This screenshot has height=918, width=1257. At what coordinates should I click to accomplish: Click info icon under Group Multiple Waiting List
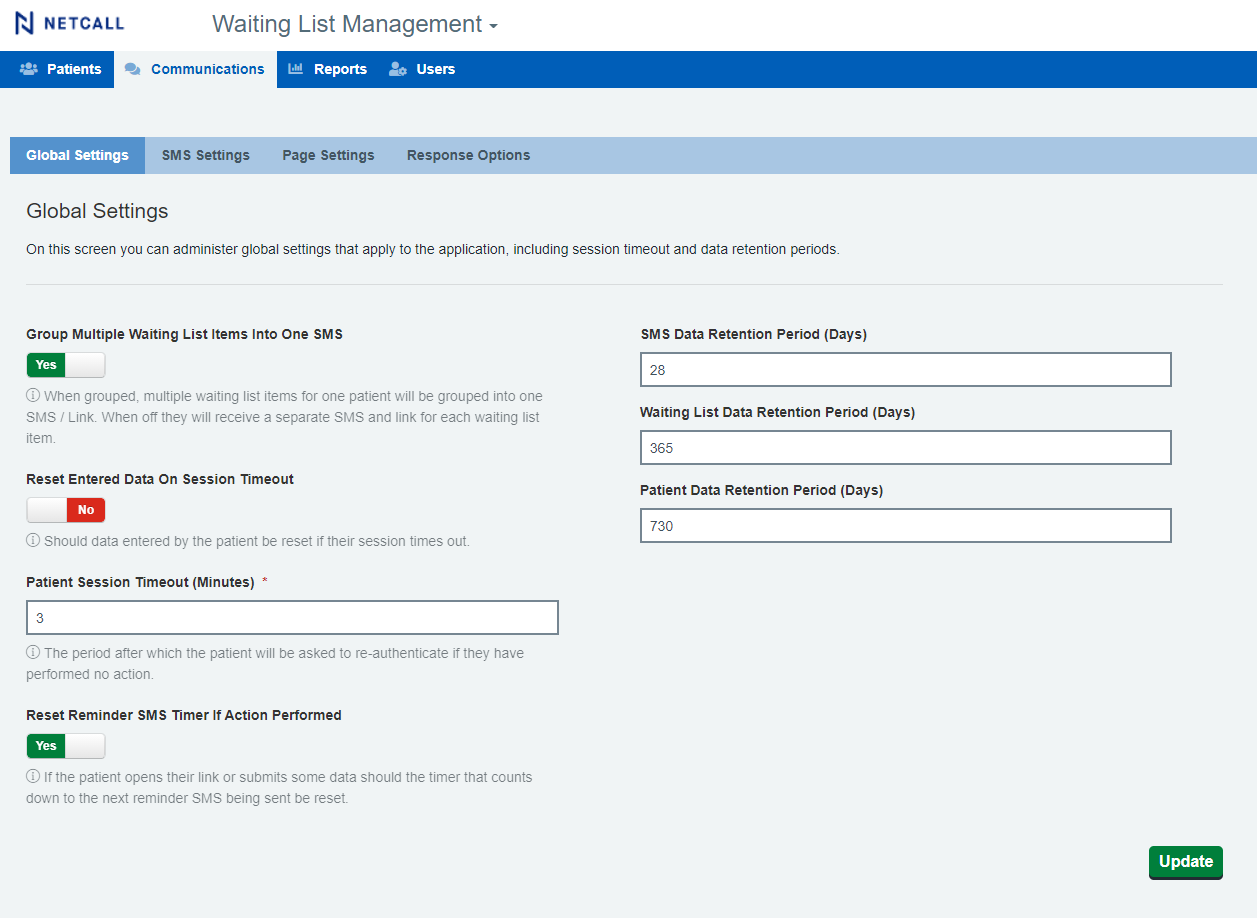pyautogui.click(x=33, y=397)
